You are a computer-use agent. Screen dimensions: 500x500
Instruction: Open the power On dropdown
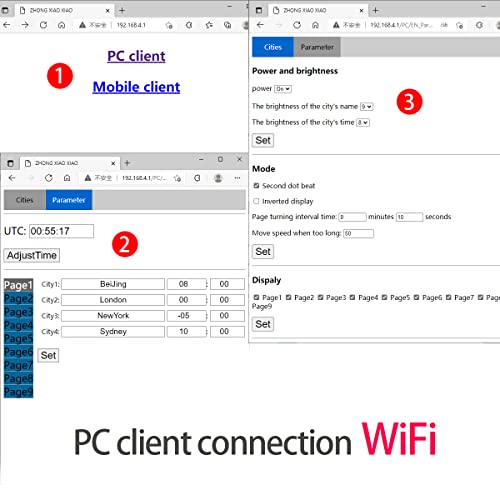(283, 89)
